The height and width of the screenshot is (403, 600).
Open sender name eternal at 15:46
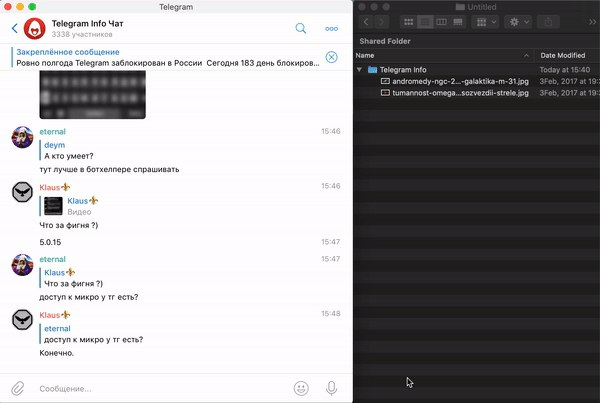(53, 131)
